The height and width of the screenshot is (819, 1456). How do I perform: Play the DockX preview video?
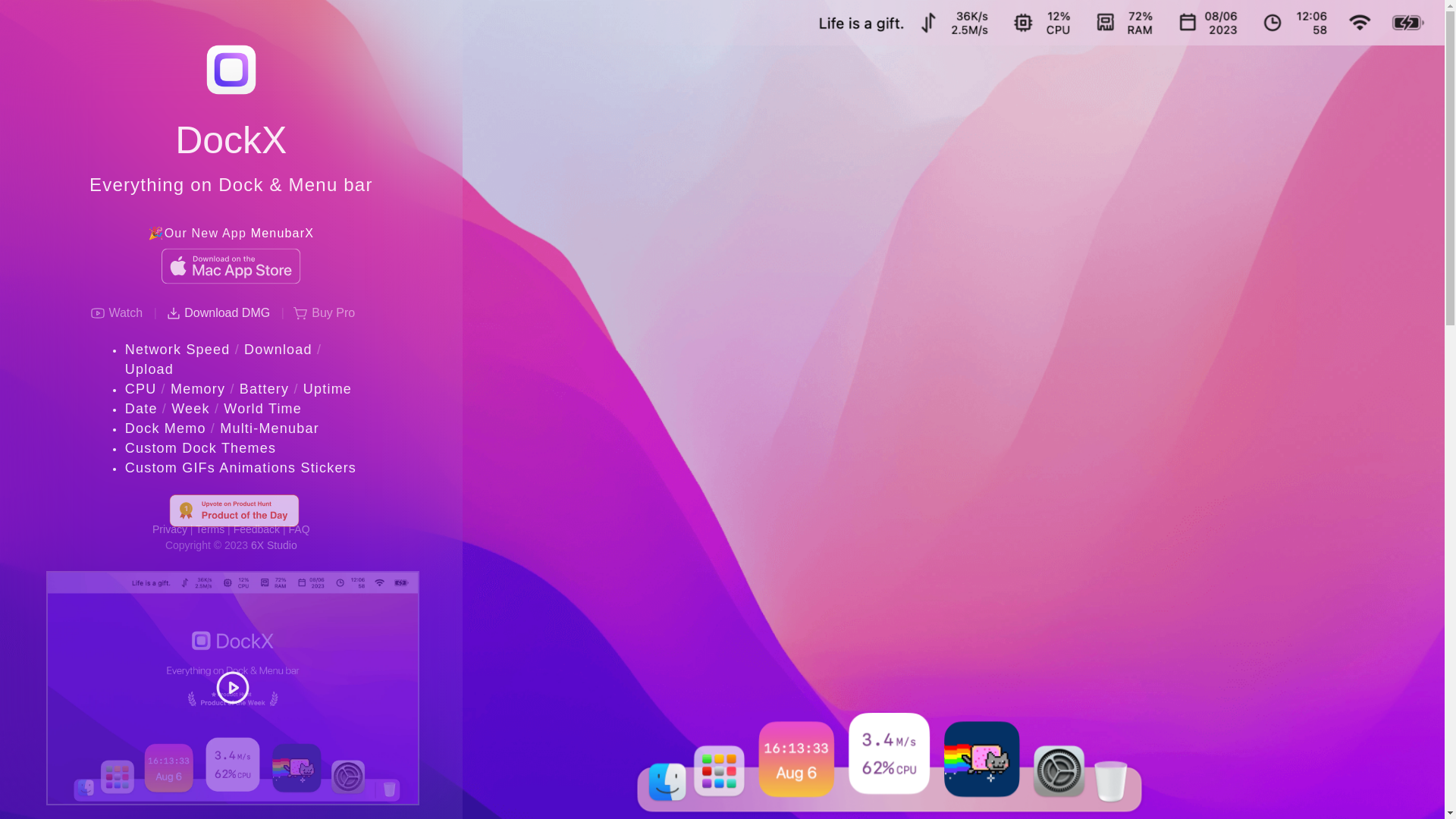coord(233,688)
